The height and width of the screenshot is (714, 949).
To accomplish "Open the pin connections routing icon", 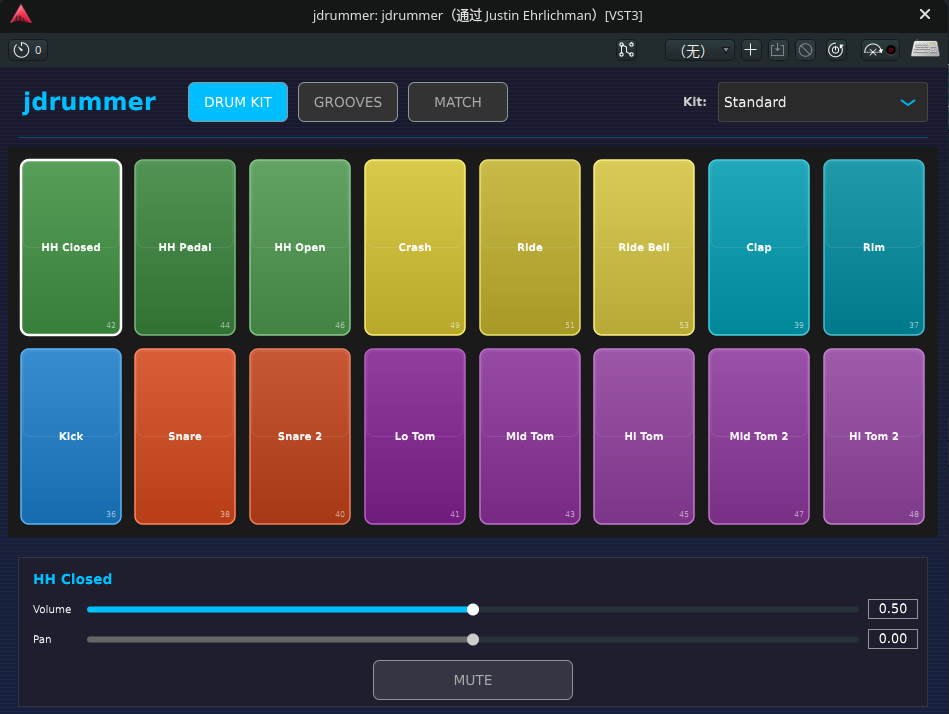I will [626, 50].
